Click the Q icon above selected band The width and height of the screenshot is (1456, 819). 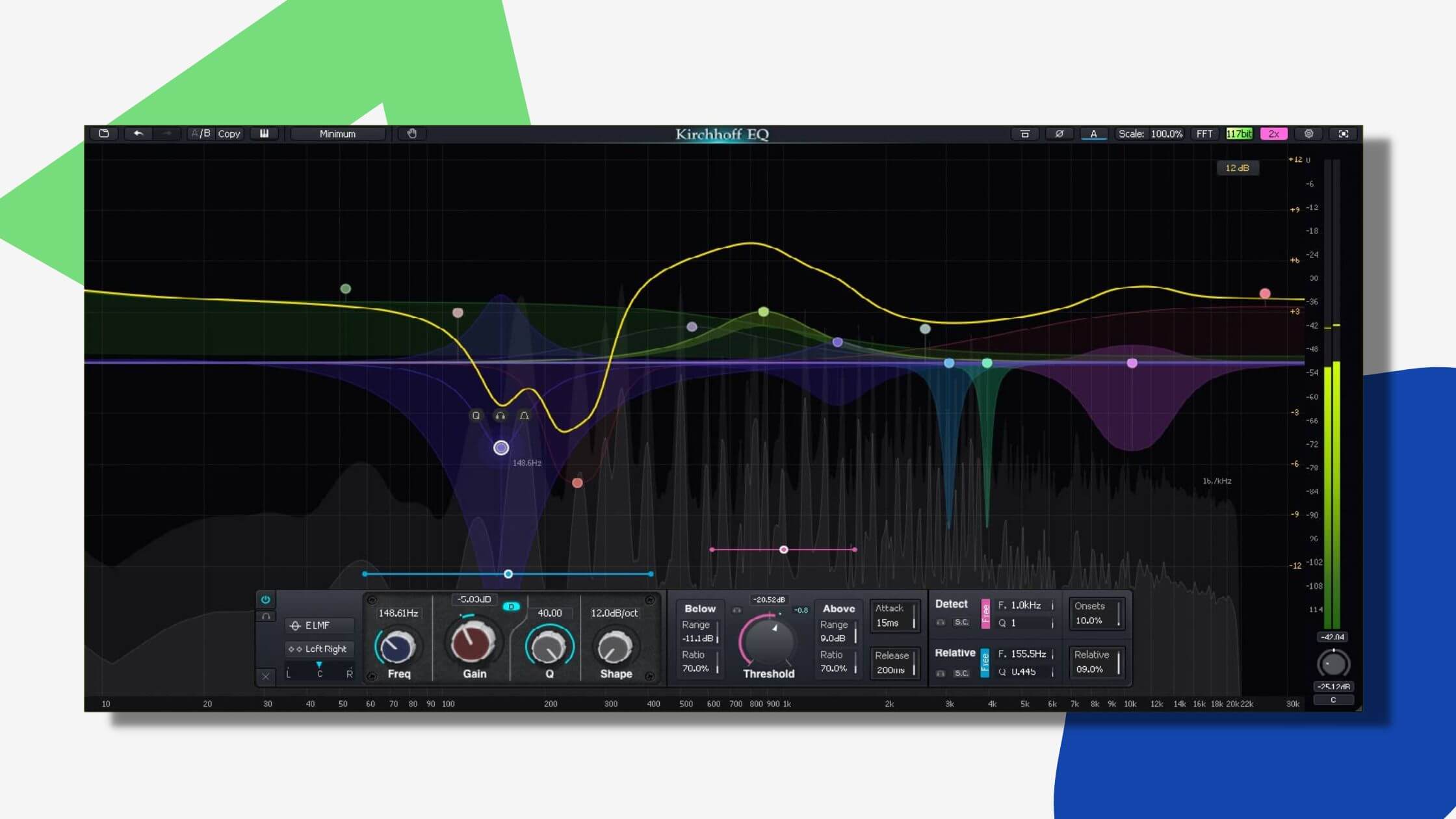476,415
